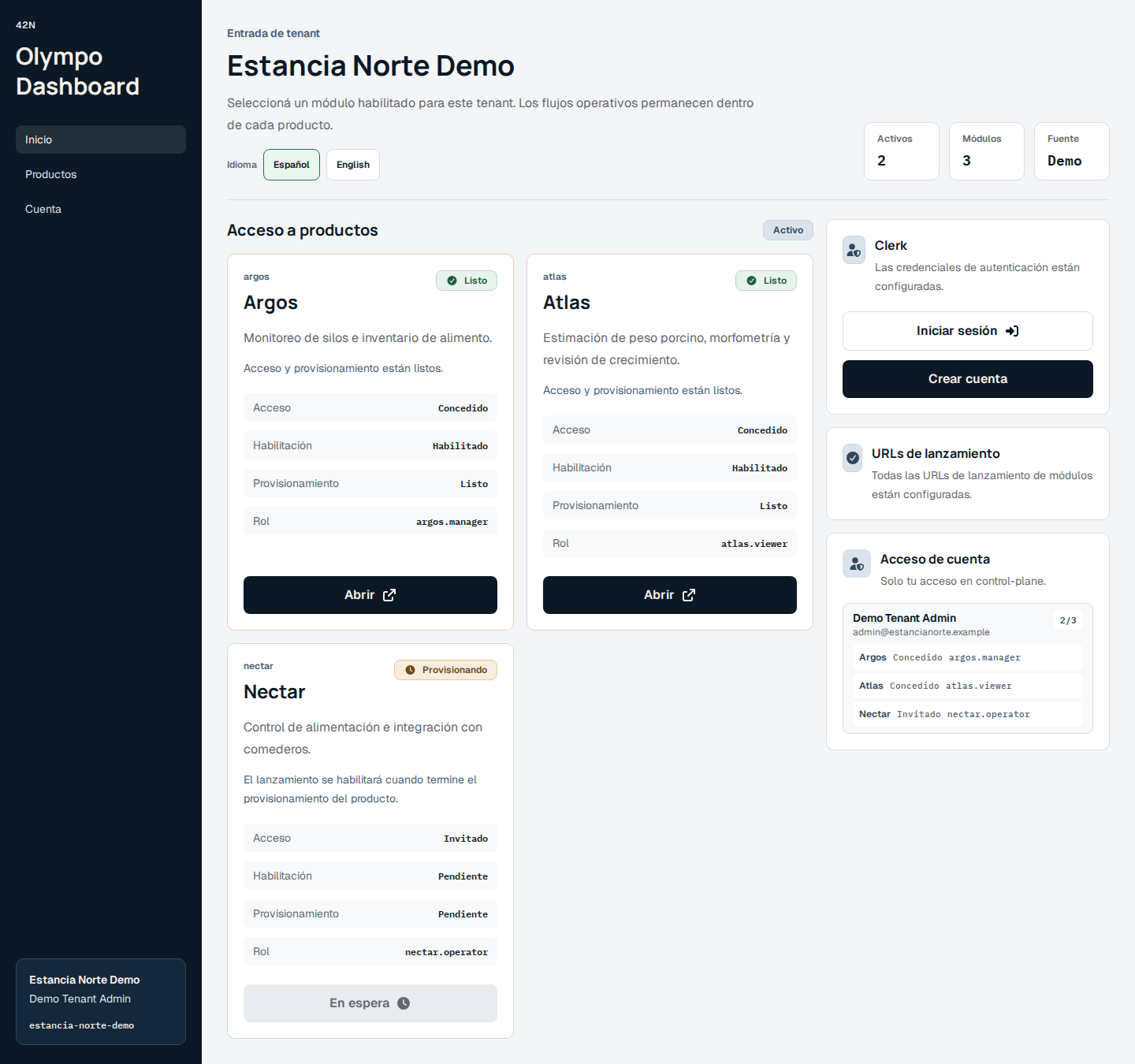Click the Argos Concedido row in account access

(968, 657)
